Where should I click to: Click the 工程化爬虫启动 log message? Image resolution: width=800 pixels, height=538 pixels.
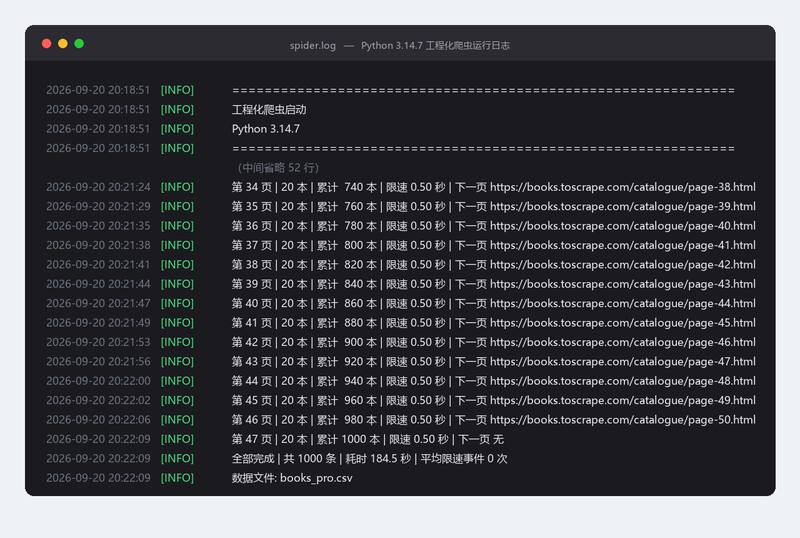click(269, 110)
